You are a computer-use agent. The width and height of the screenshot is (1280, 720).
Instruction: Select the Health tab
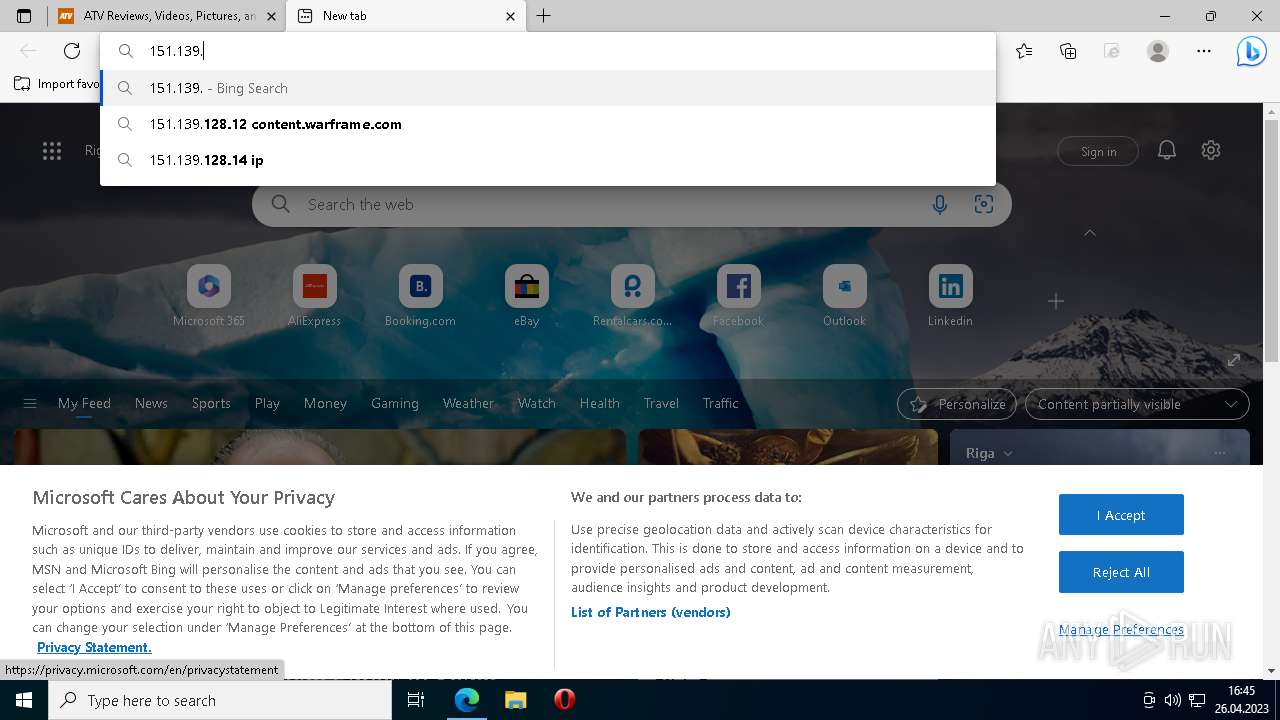tap(600, 403)
